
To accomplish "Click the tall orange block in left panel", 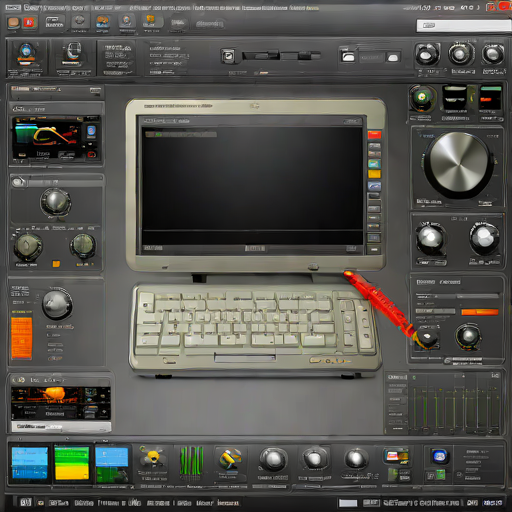I will pyautogui.click(x=22, y=338).
